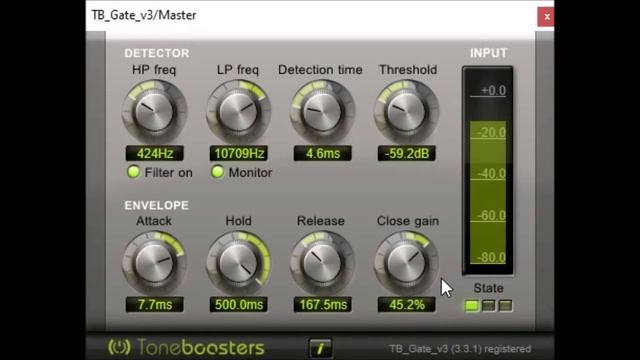
Task: Click the Detection time knob
Action: click(322, 111)
